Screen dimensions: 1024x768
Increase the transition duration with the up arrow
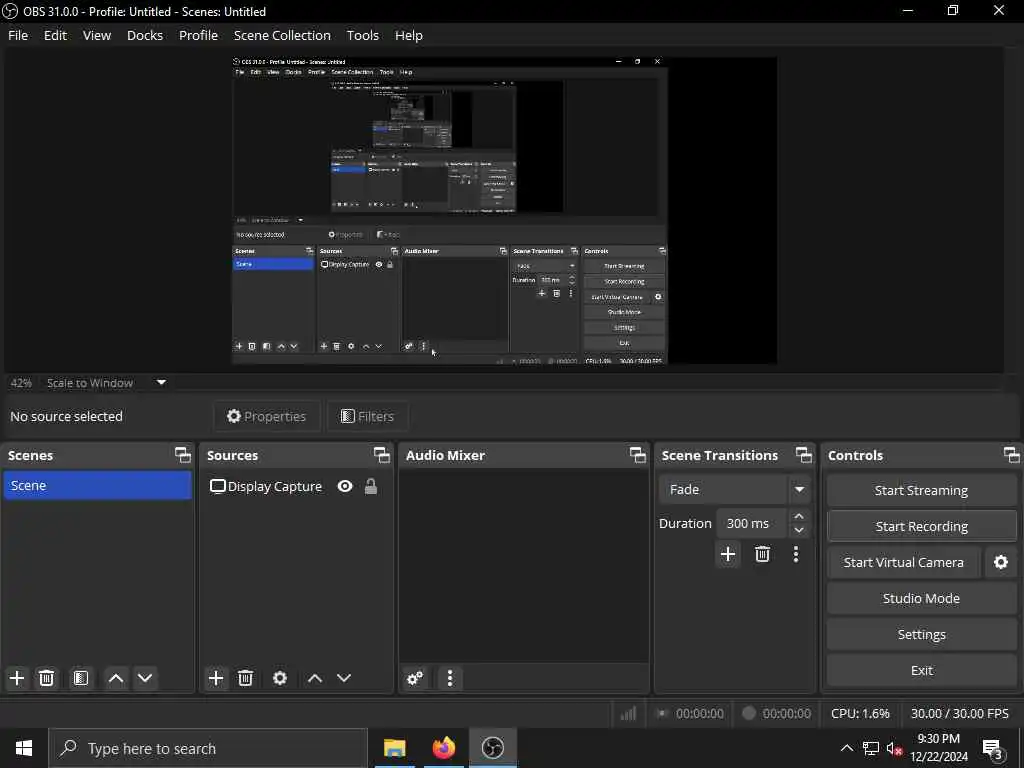pyautogui.click(x=799, y=516)
